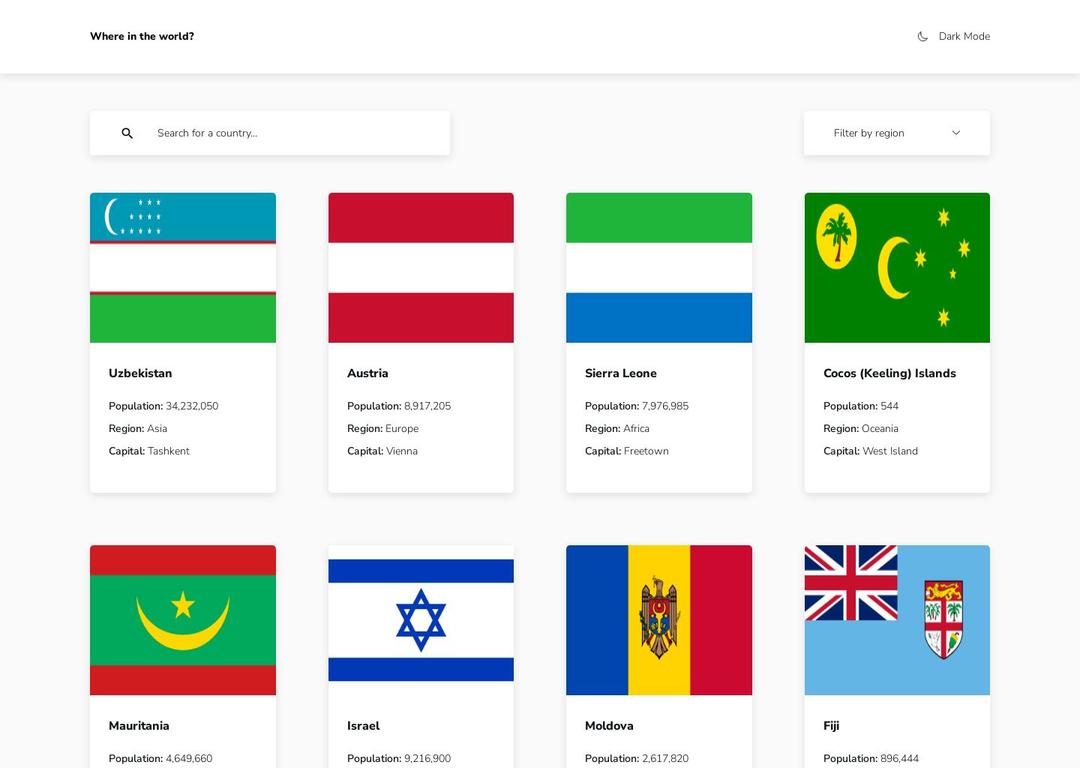Open the Moldova country name

click(609, 726)
